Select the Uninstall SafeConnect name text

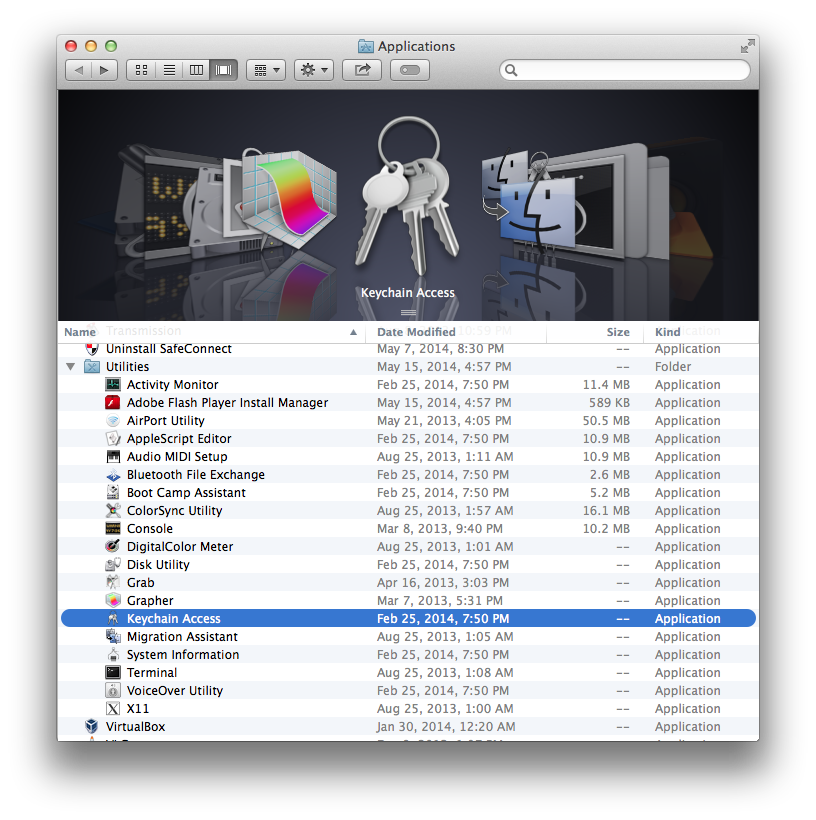coord(169,349)
